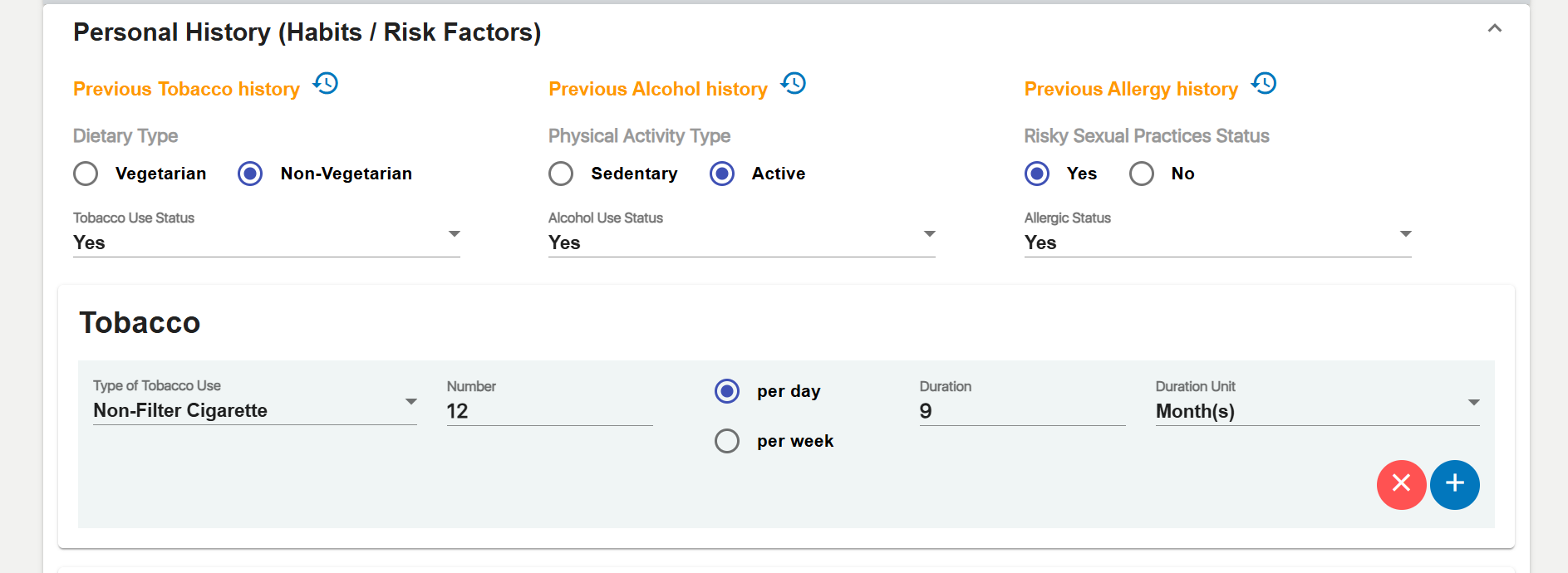Open previous tobacco history clock icon
1568x573 pixels.
326,84
